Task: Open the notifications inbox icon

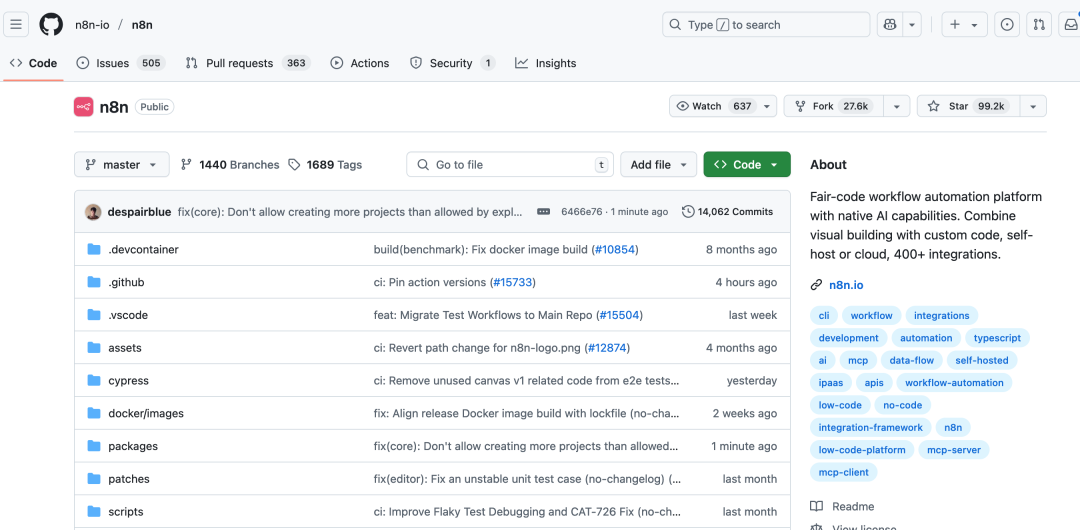Action: click(x=1070, y=25)
